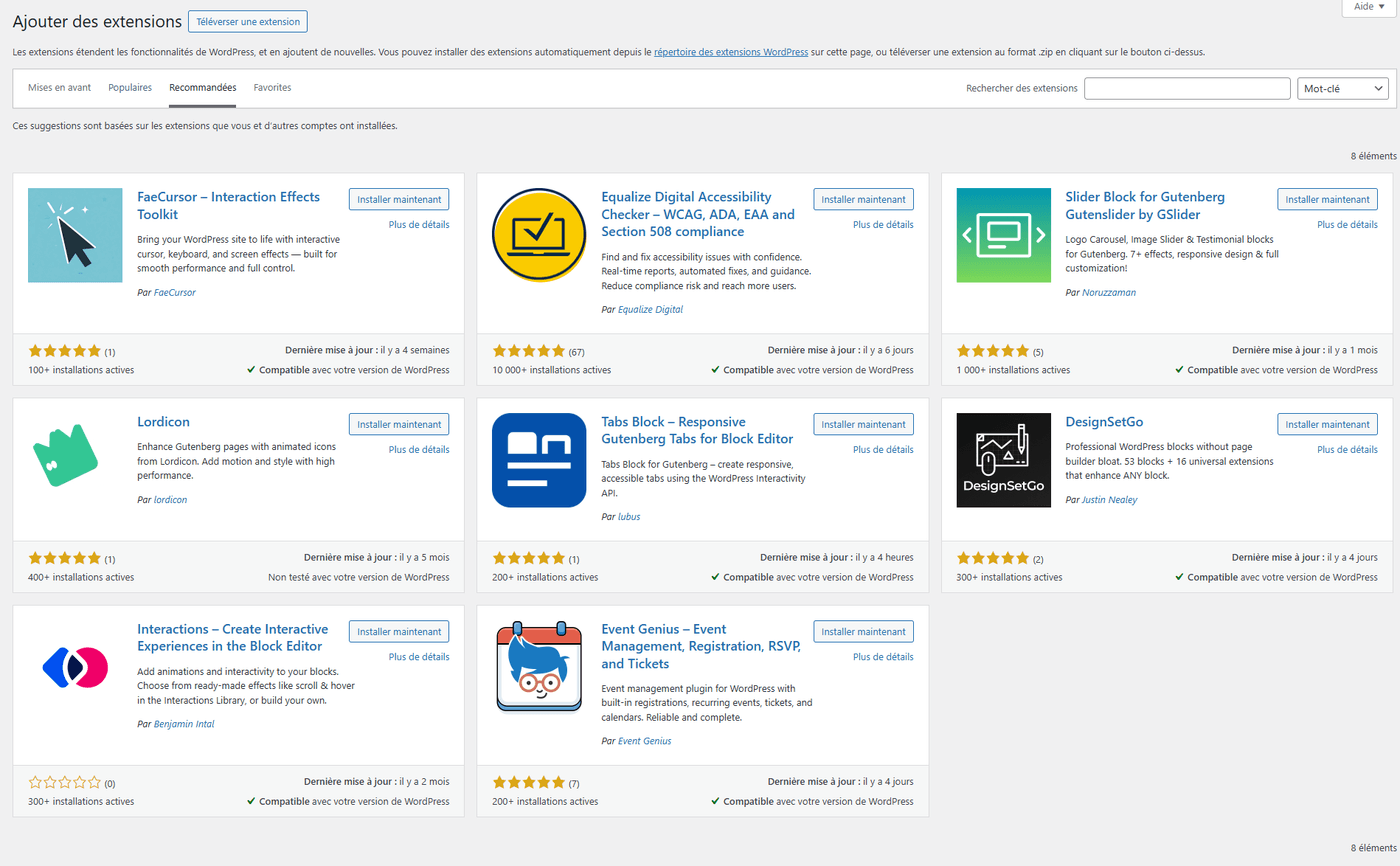Viewport: 1400px width, 866px height.
Task: Click Téléverser une extension
Action: tap(247, 21)
